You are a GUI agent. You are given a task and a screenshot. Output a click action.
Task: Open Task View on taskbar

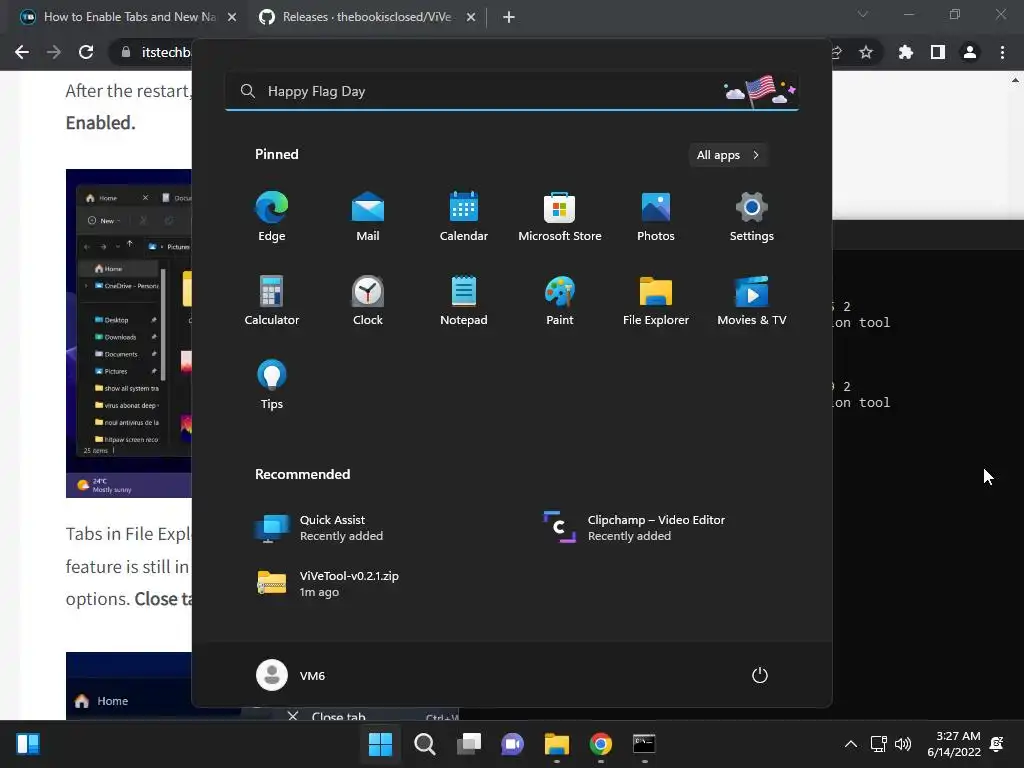click(469, 744)
